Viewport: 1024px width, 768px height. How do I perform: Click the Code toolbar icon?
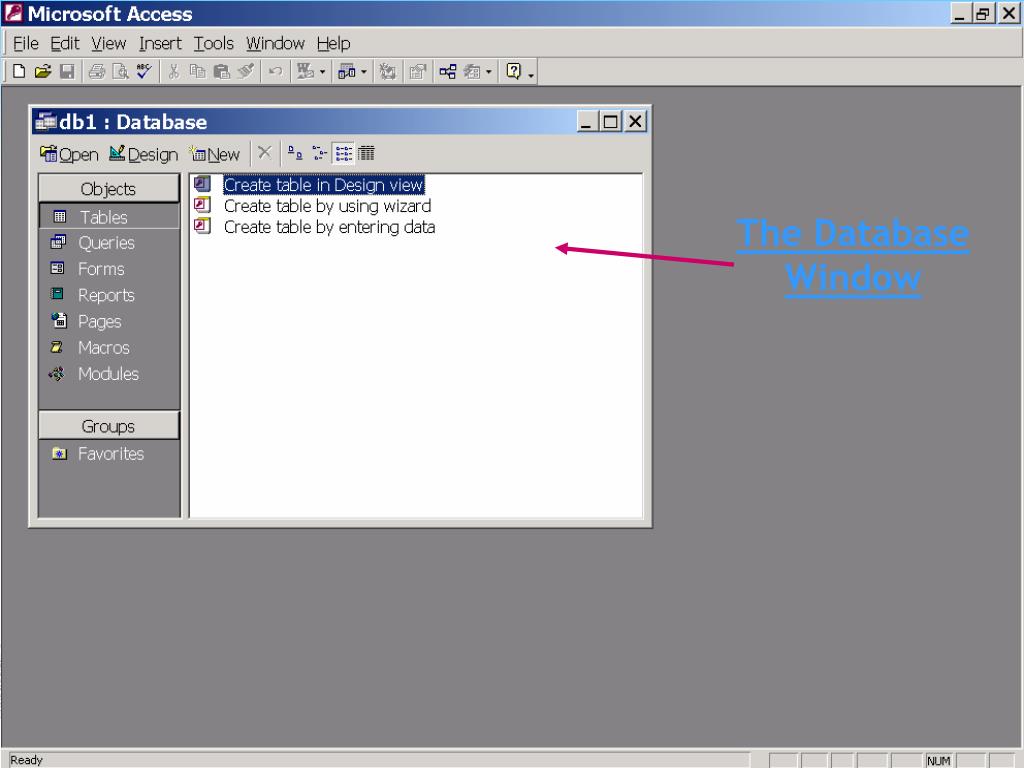coord(388,71)
